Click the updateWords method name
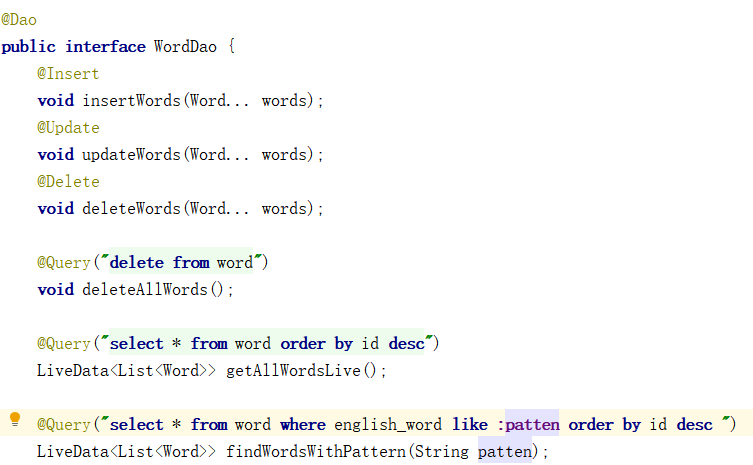Image resolution: width=753 pixels, height=465 pixels. coord(131,155)
